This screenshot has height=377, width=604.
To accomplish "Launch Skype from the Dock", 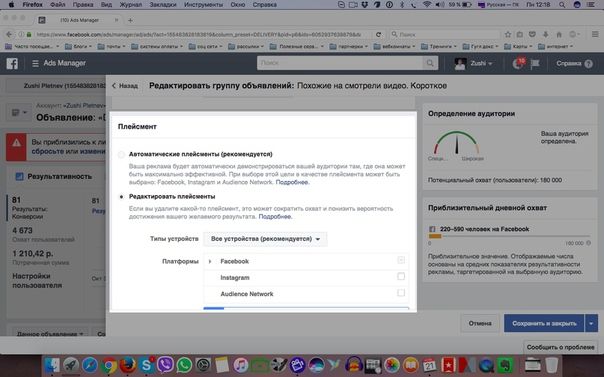I will pos(146,365).
